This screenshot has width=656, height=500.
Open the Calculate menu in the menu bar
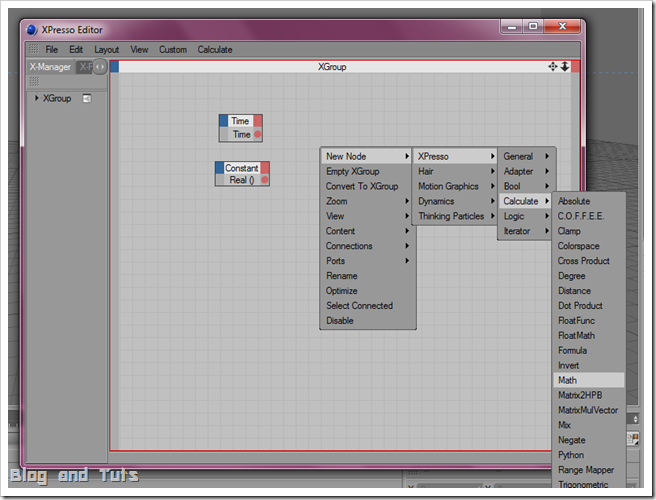(215, 50)
